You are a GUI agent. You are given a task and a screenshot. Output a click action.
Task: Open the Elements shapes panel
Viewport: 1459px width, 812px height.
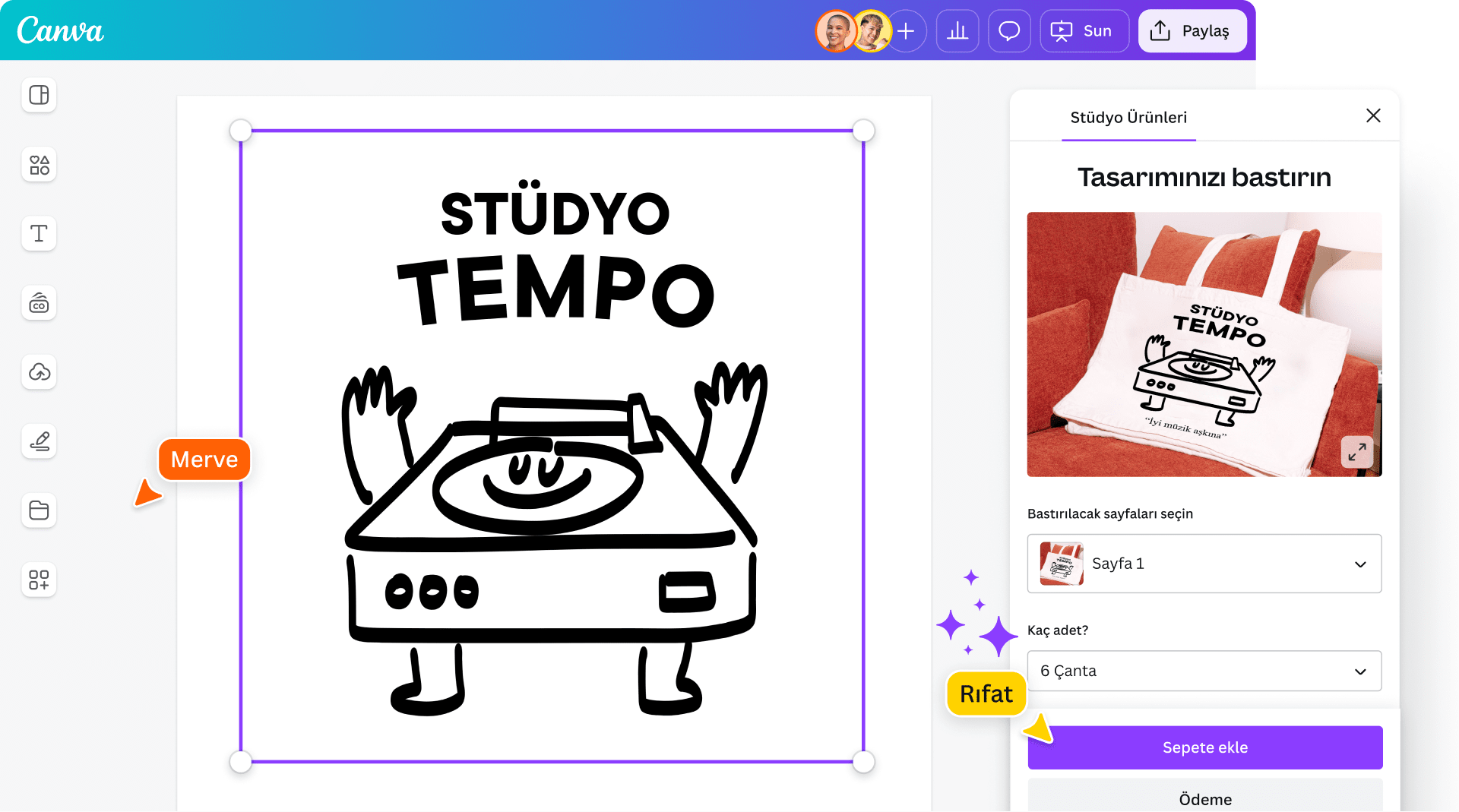coord(39,165)
